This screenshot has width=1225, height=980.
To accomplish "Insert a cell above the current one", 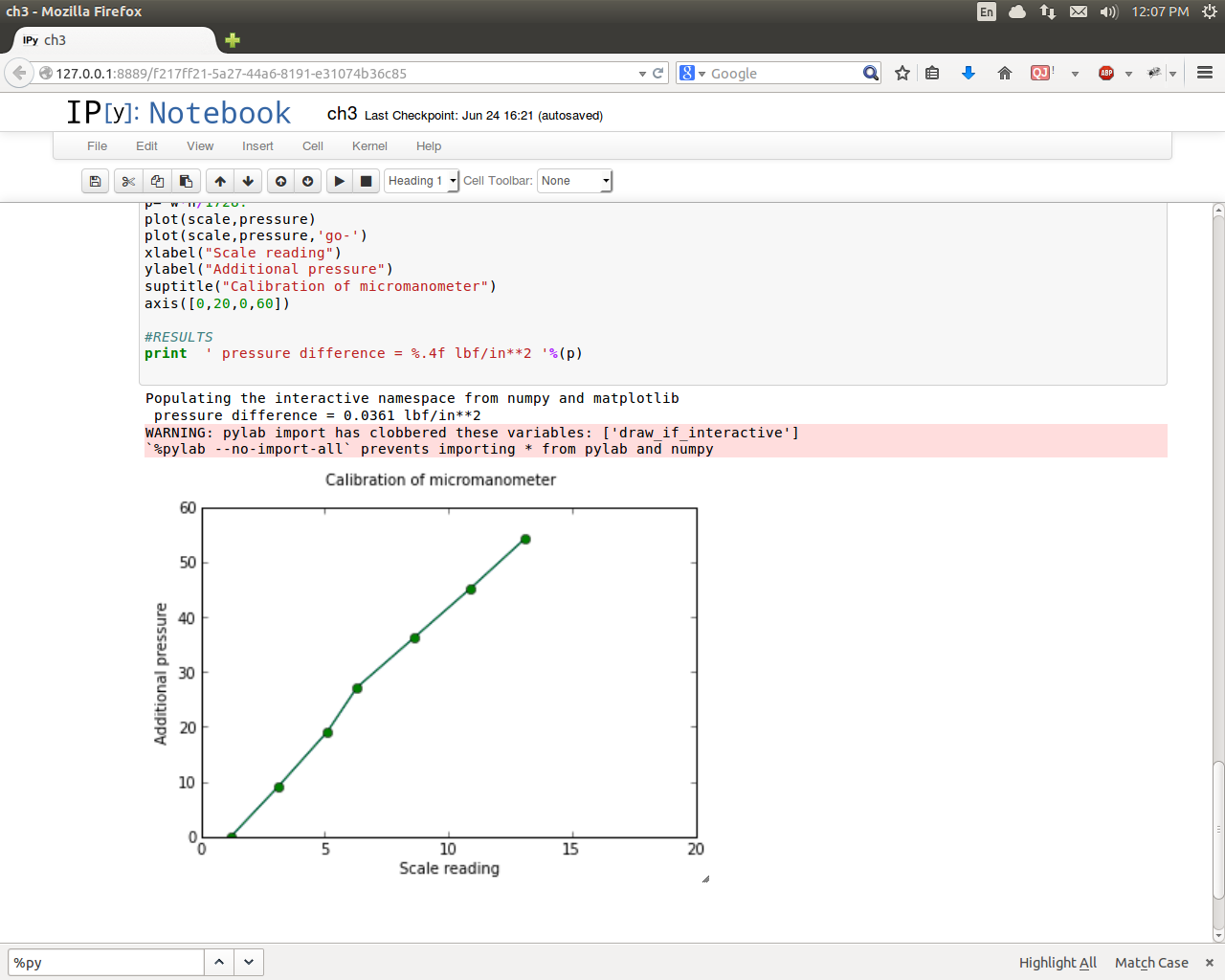I will click(280, 181).
